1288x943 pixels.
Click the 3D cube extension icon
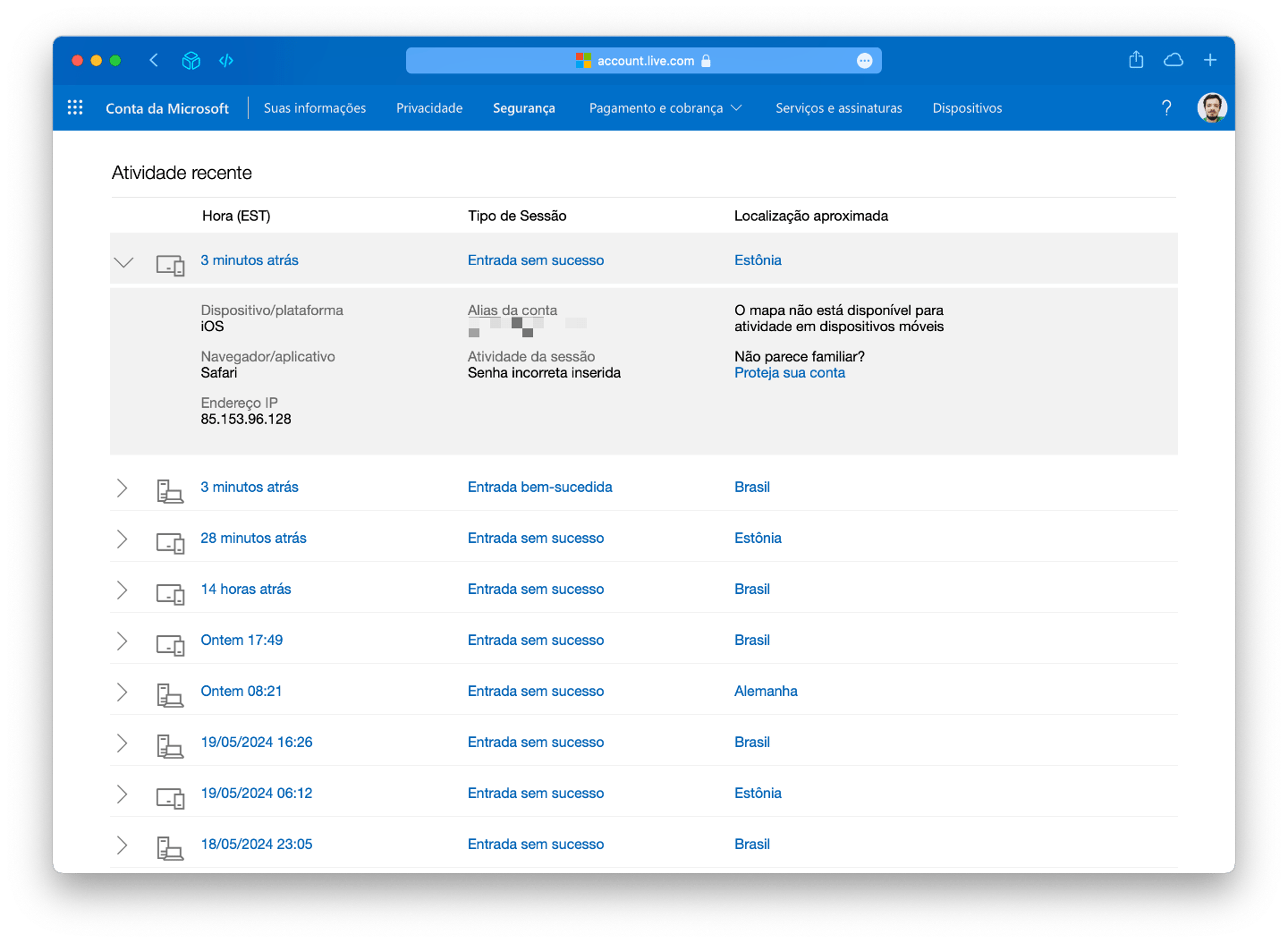(x=191, y=60)
